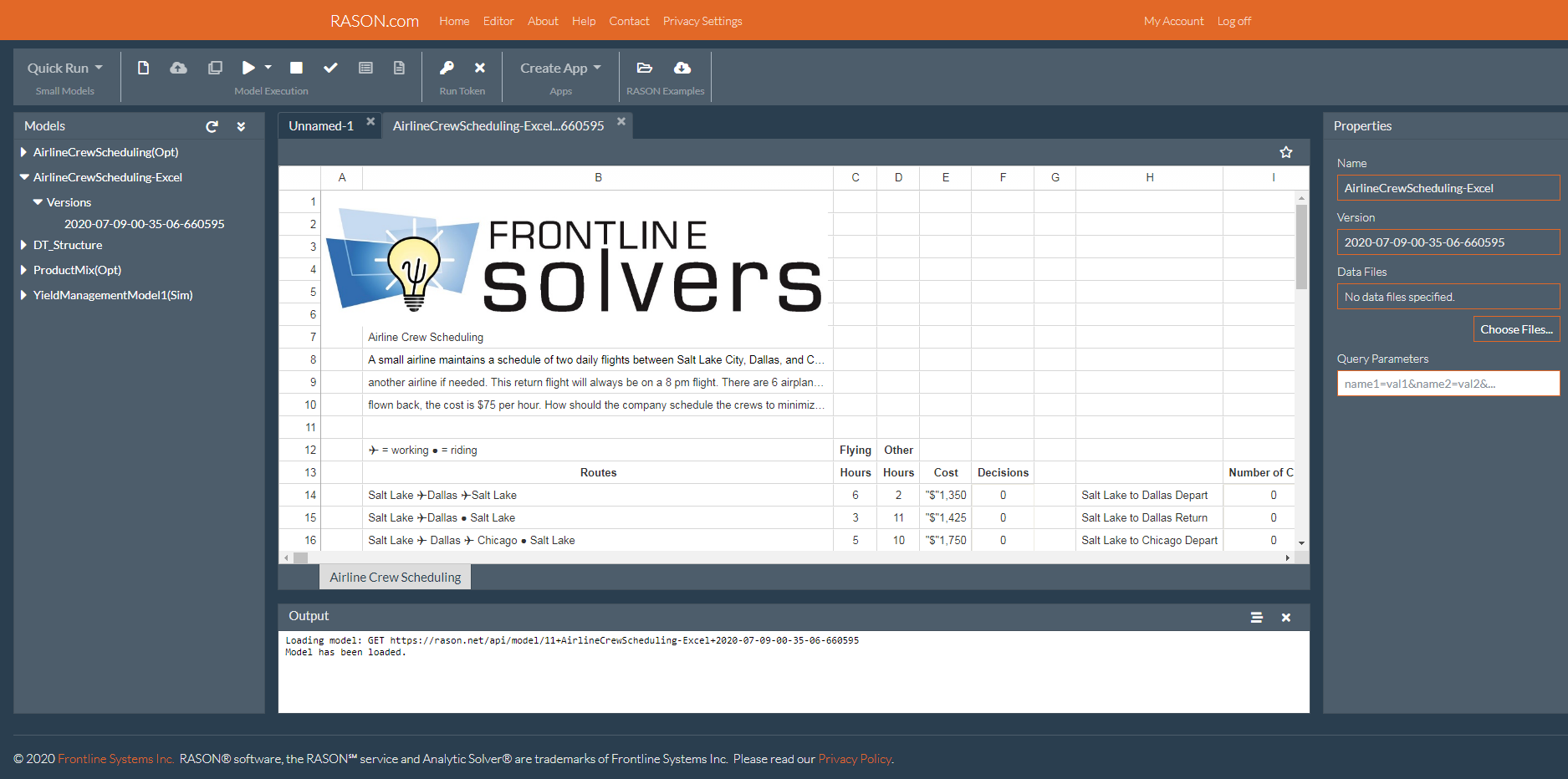Open the Frontline Systems Inc. footer link
Image resolution: width=1568 pixels, height=779 pixels.
pyautogui.click(x=115, y=759)
